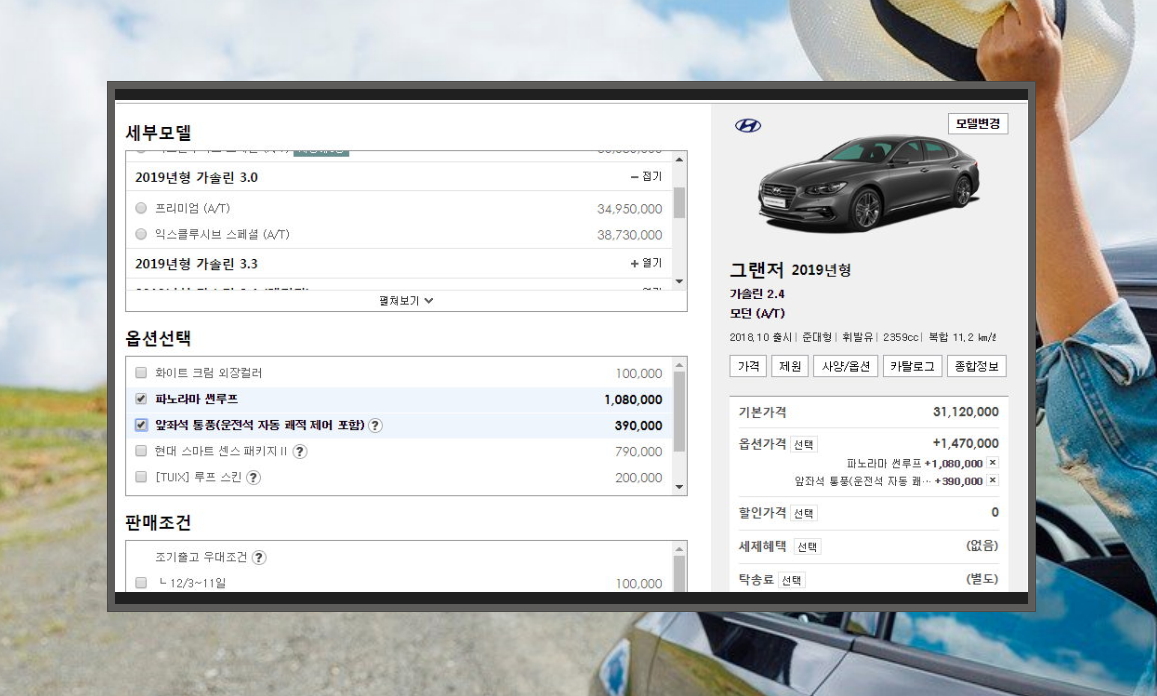Click 세부모델 list scrollbar thumb
Viewport: 1157px width, 696px height.
[680, 202]
